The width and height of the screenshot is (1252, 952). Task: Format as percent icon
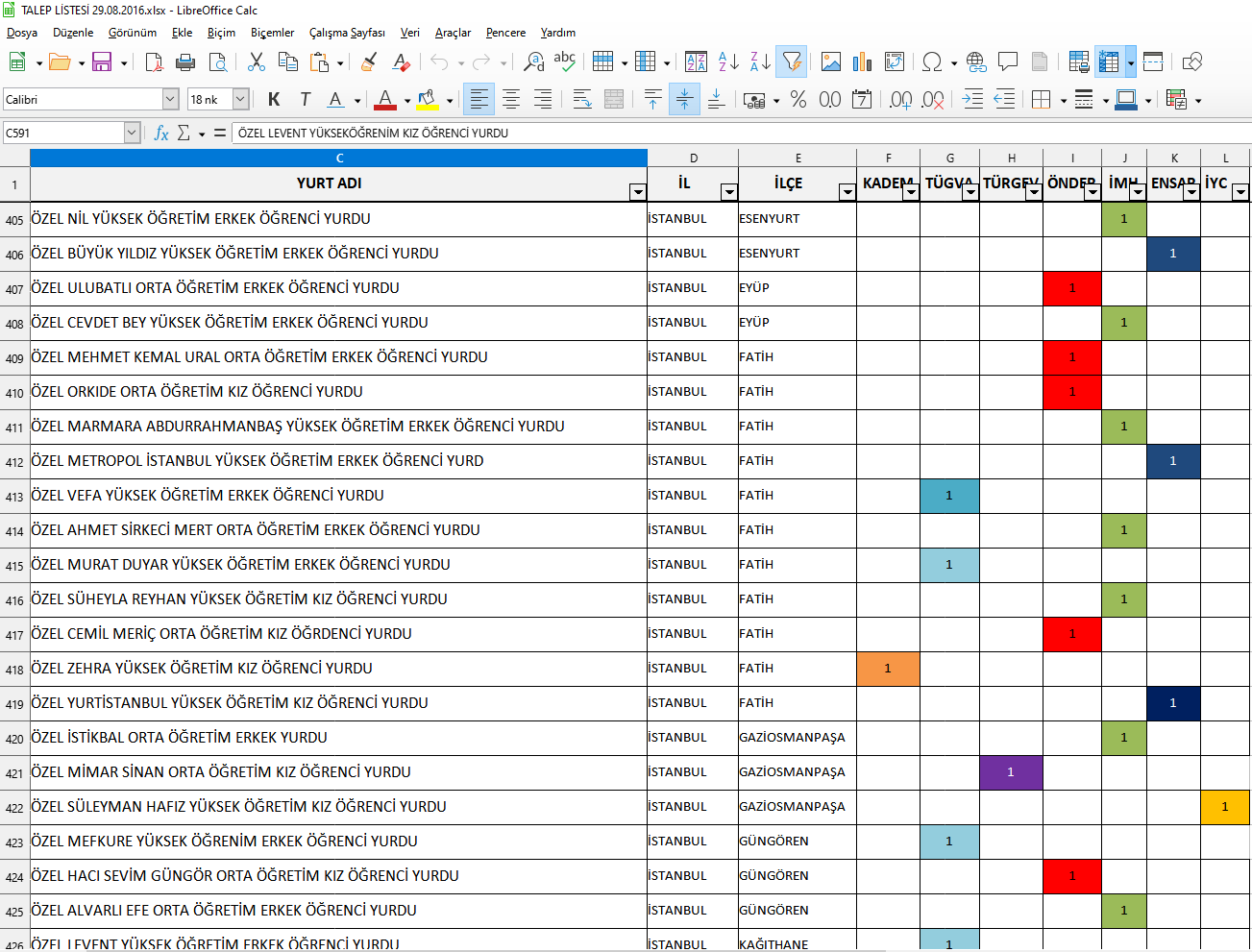tap(798, 100)
